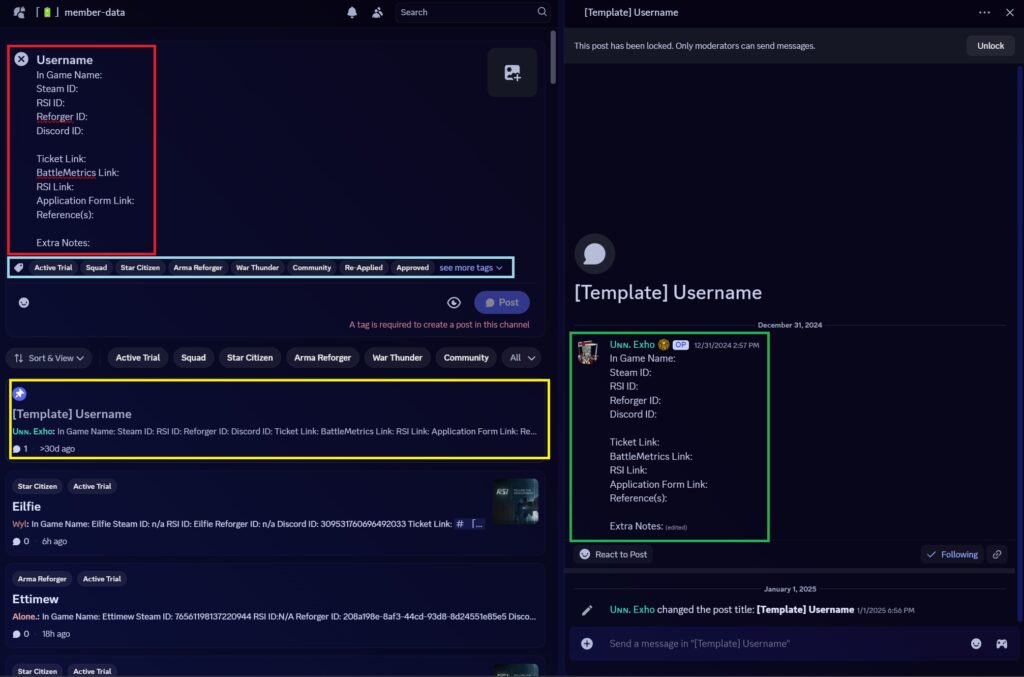The height and width of the screenshot is (677, 1024).
Task: Expand the 'see more tags' list
Action: pyautogui.click(x=471, y=268)
